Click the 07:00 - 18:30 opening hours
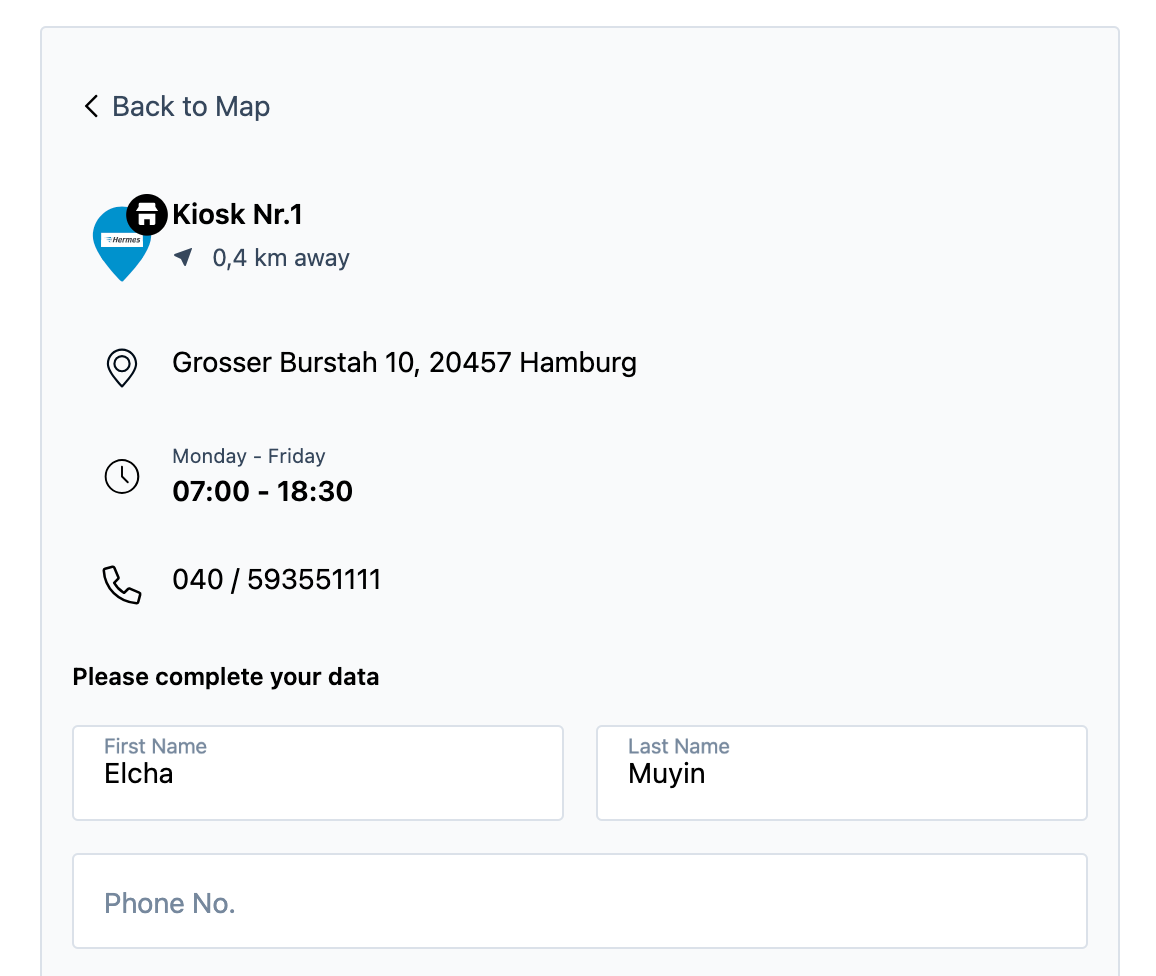The image size is (1156, 976). pos(262,491)
